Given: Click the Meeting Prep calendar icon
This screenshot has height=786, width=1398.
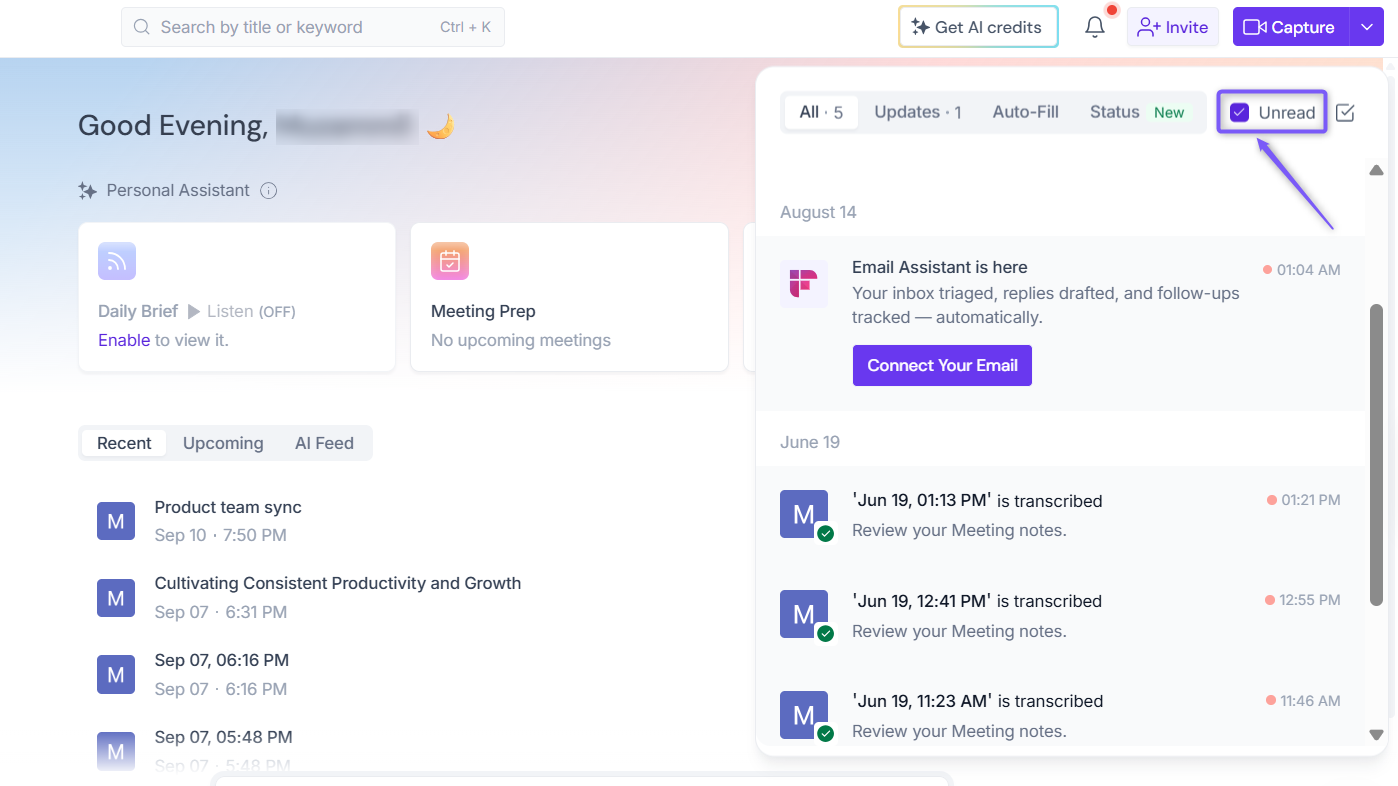Looking at the screenshot, I should click(x=450, y=261).
